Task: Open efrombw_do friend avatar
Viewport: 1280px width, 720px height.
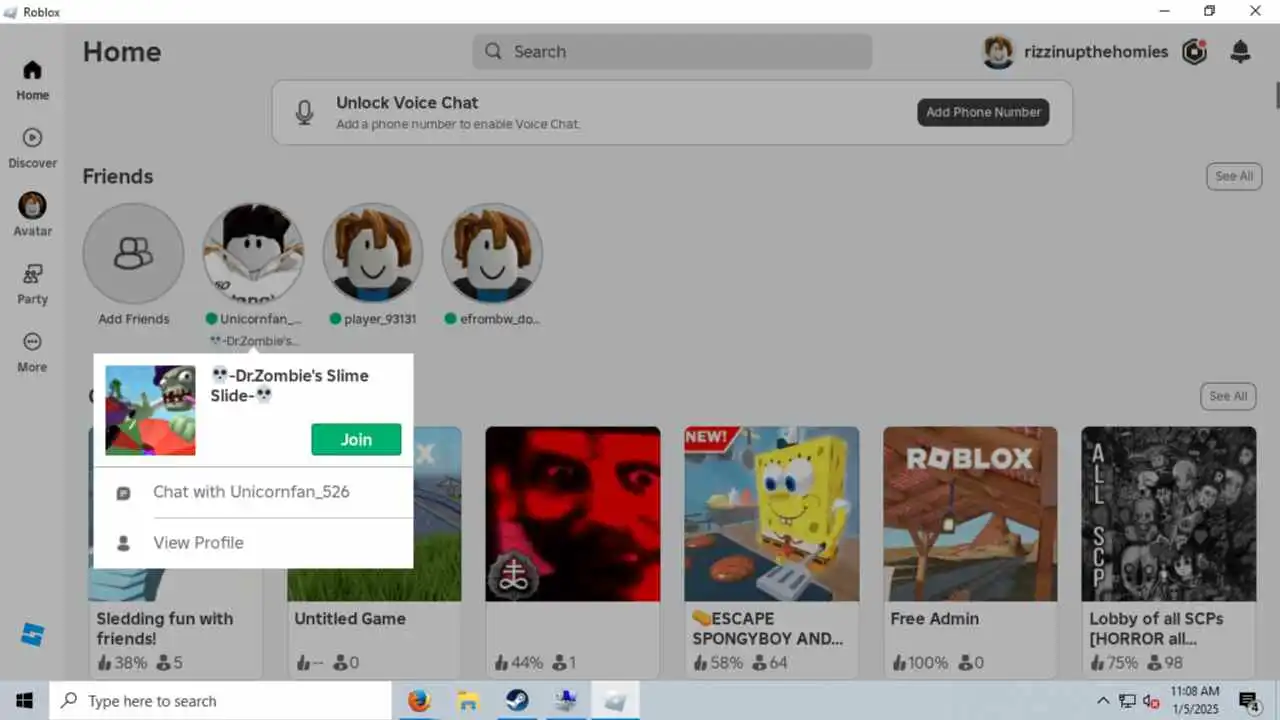Action: [x=492, y=253]
